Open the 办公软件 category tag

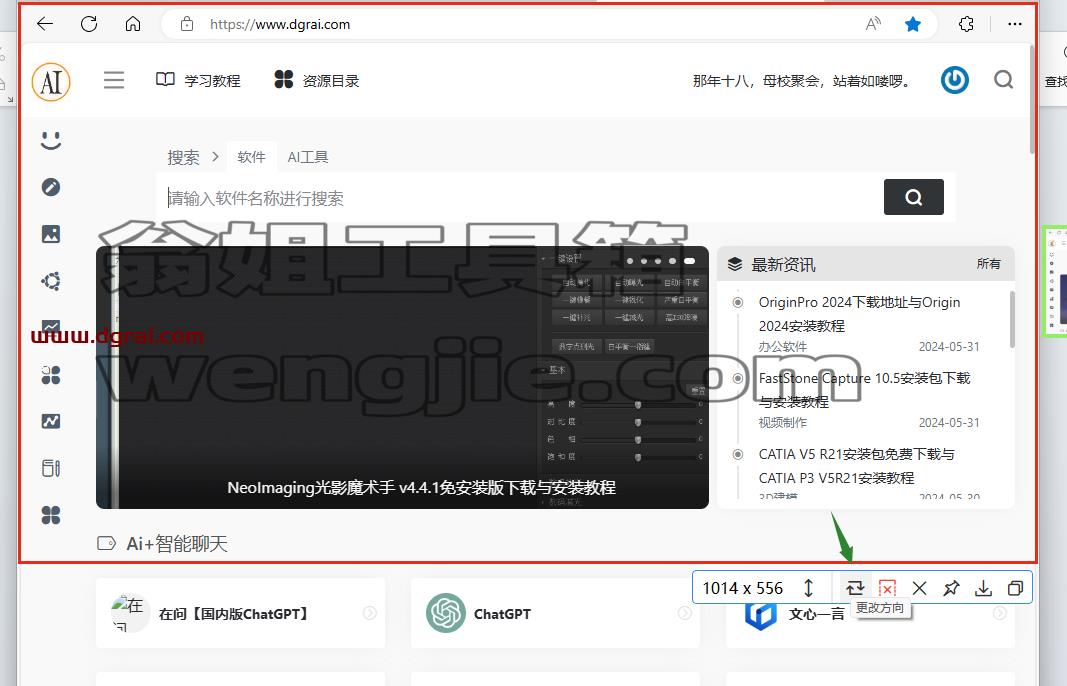(x=783, y=346)
